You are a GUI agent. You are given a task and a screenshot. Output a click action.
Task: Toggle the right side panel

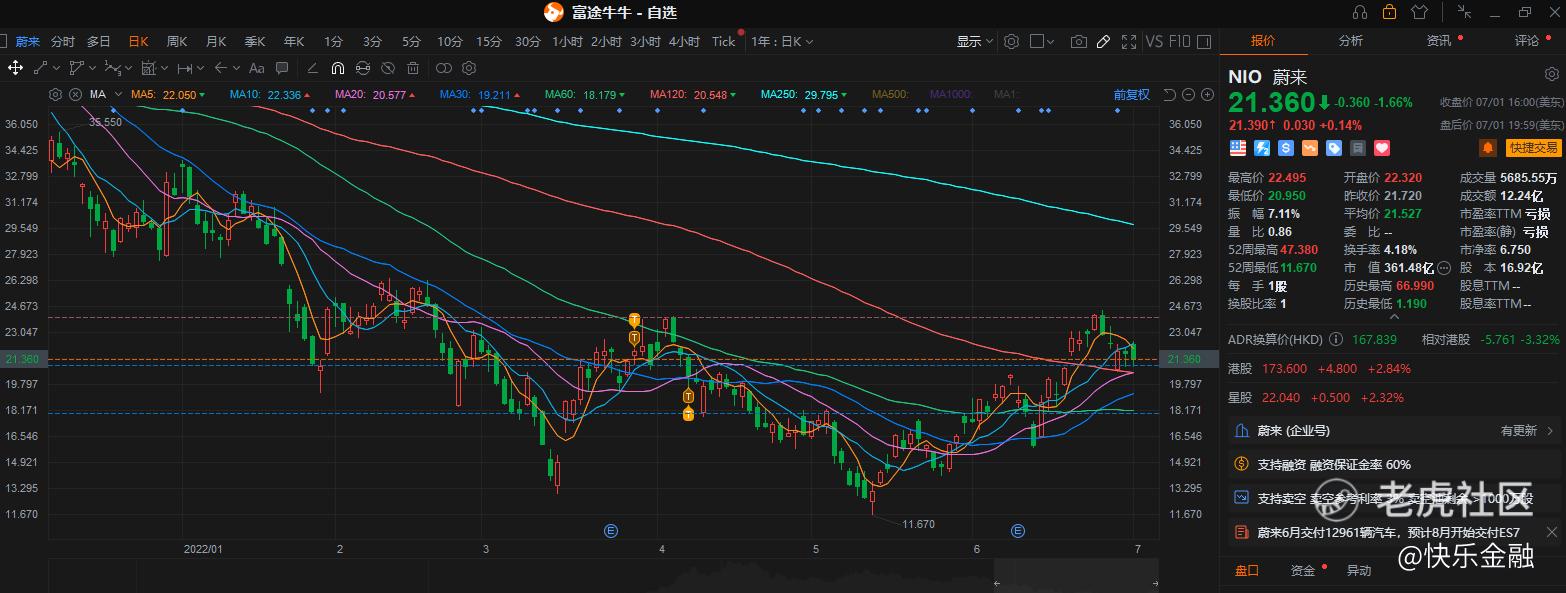1203,42
